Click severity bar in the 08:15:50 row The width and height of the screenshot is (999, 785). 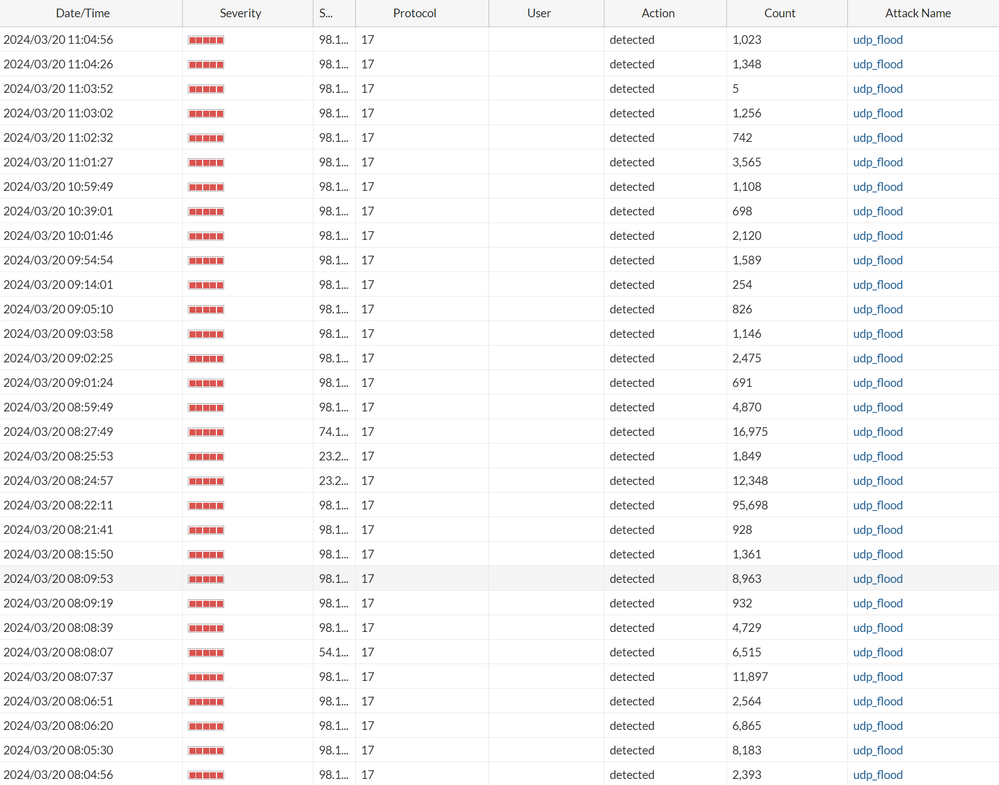click(206, 555)
